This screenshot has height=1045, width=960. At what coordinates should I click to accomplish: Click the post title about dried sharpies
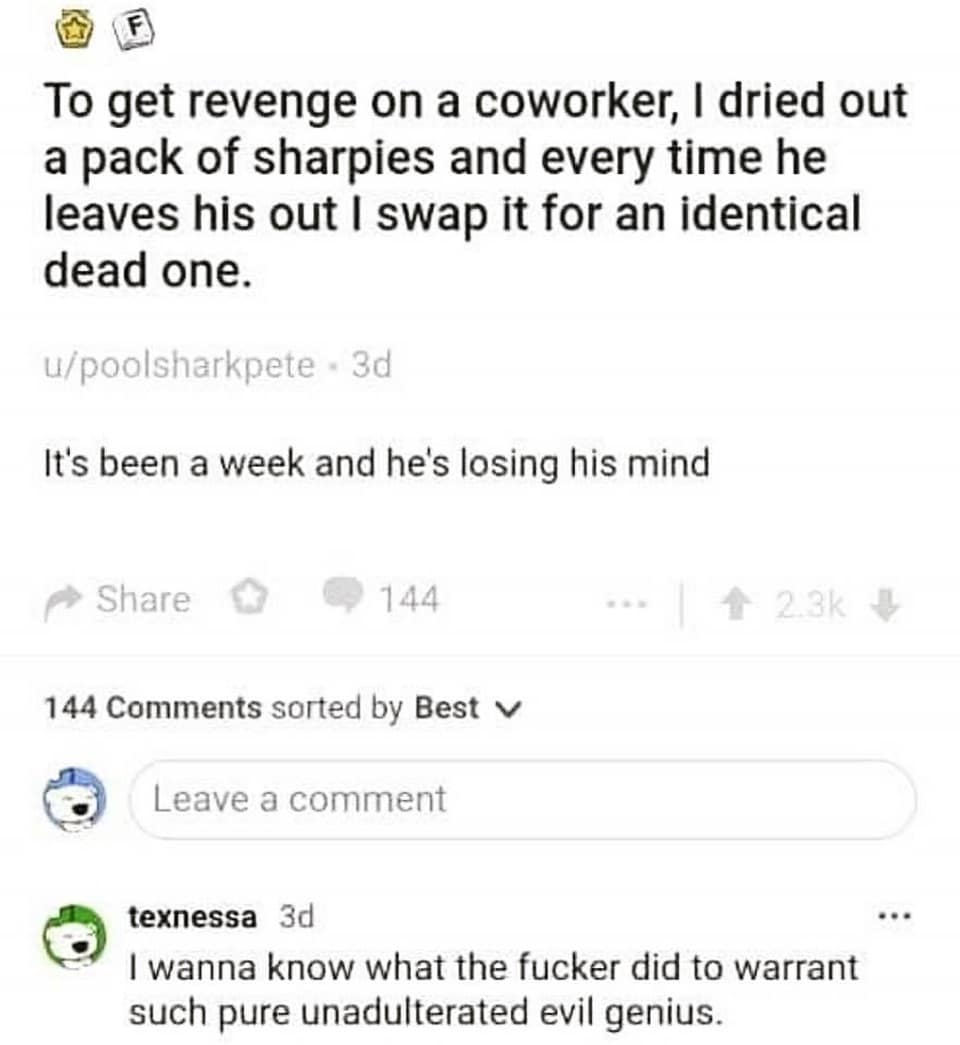pyautogui.click(x=475, y=186)
